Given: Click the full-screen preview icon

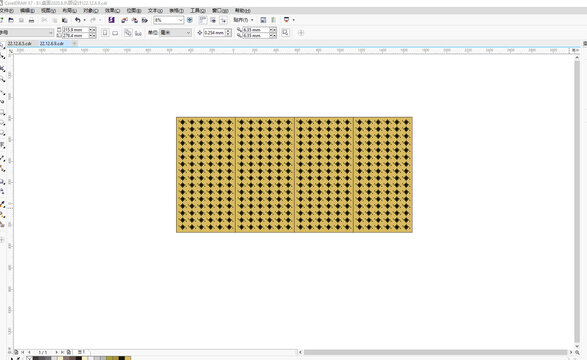Looking at the screenshot, I should (x=190, y=20).
